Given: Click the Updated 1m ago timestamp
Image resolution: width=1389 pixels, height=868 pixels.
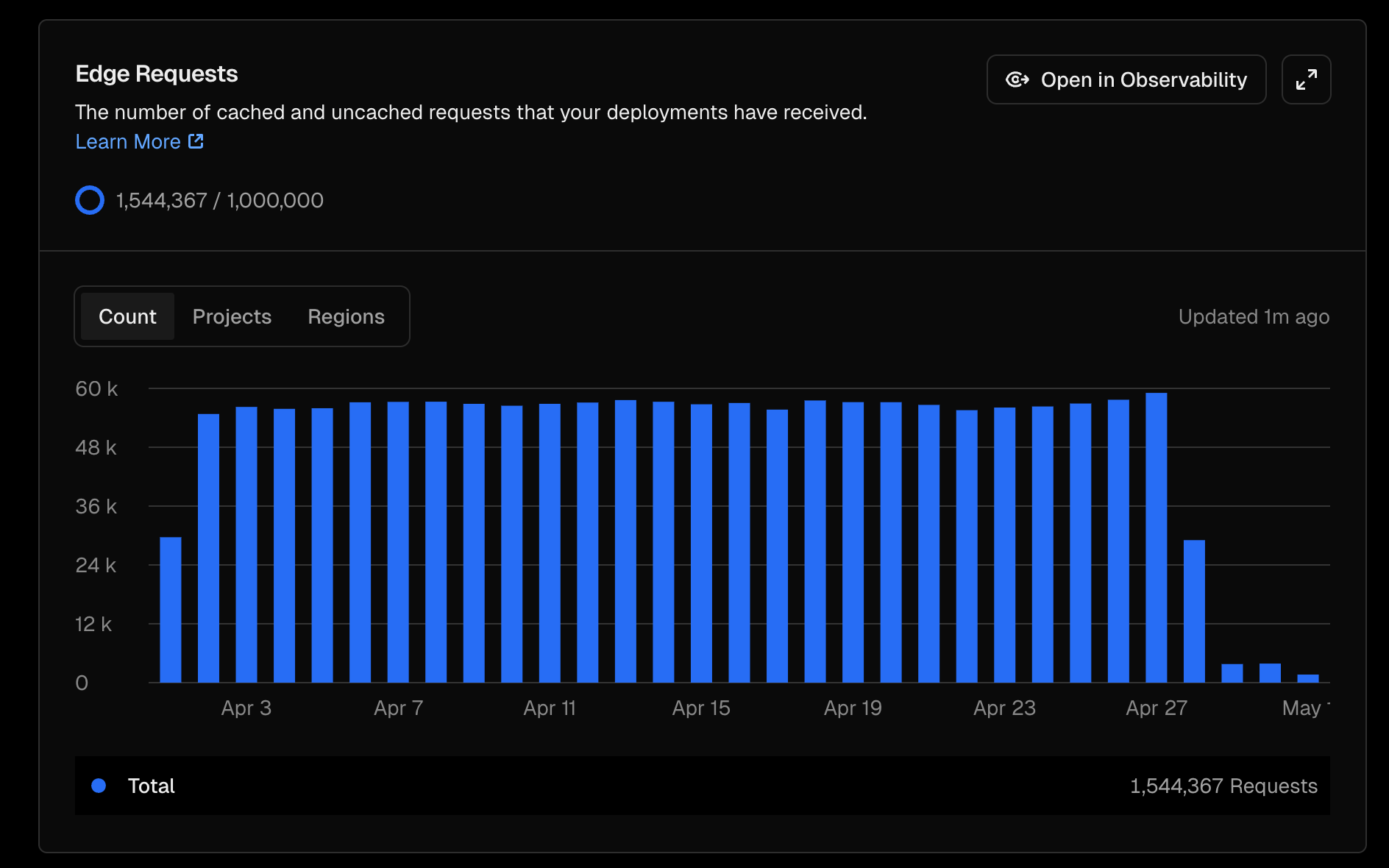Looking at the screenshot, I should click(x=1253, y=316).
